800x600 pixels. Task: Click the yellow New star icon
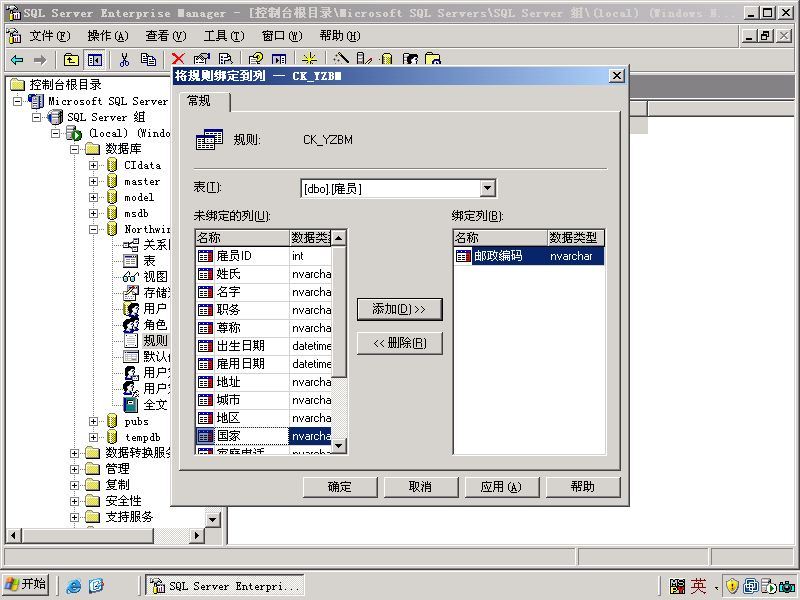pos(309,59)
